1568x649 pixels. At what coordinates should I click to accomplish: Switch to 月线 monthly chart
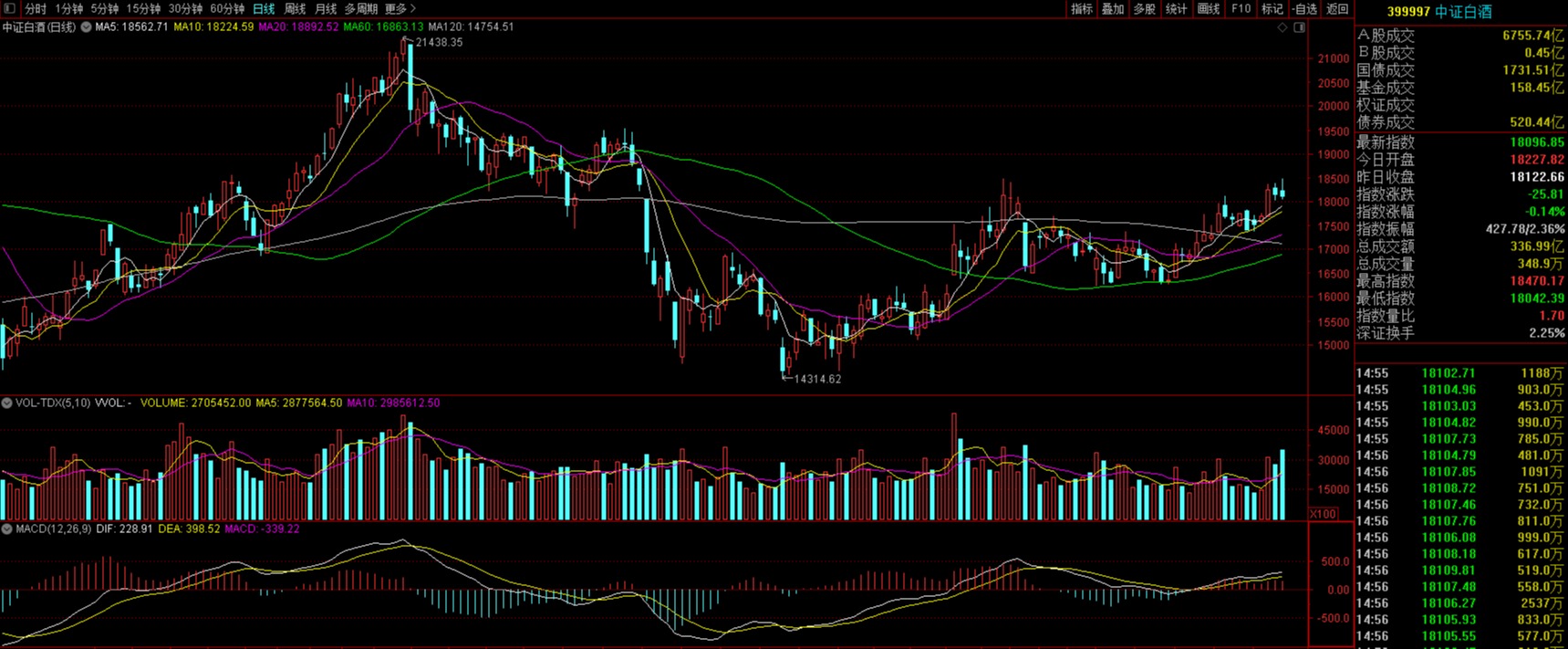pyautogui.click(x=326, y=9)
